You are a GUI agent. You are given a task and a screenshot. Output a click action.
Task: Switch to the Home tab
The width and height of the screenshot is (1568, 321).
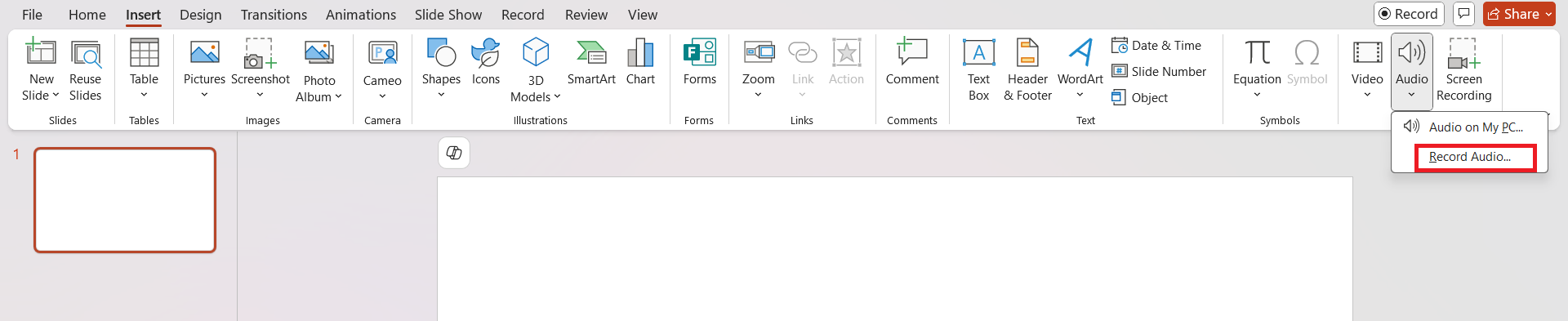click(x=87, y=15)
